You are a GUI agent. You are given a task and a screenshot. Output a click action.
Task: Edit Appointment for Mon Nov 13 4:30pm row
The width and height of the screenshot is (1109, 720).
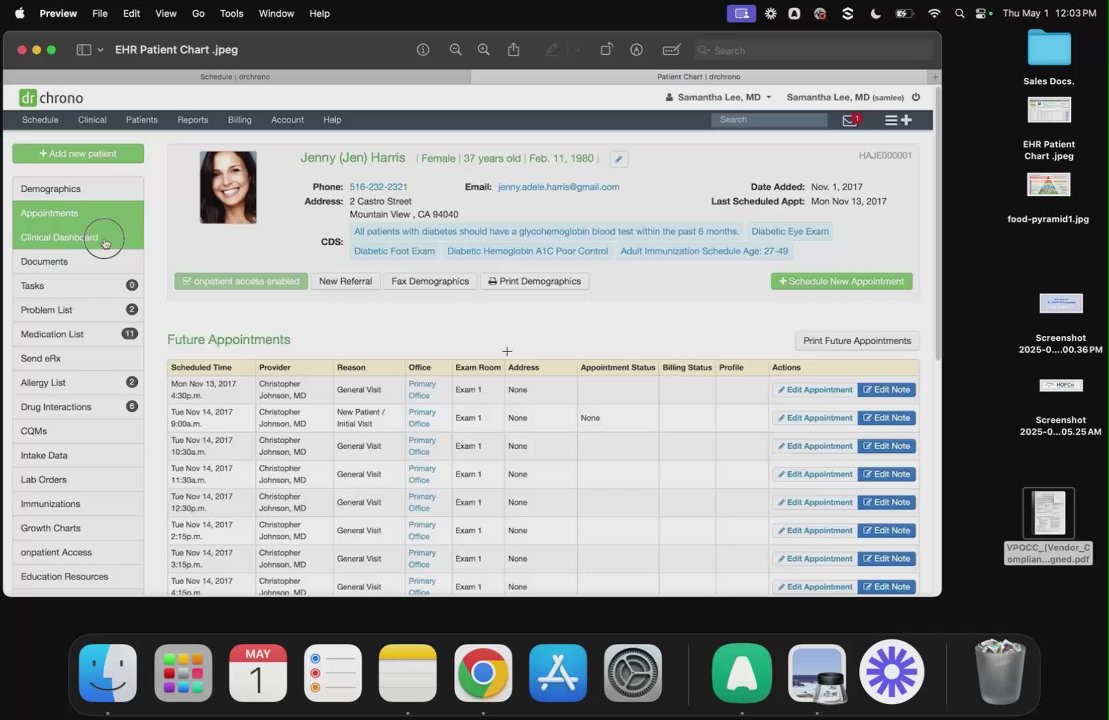click(x=815, y=390)
